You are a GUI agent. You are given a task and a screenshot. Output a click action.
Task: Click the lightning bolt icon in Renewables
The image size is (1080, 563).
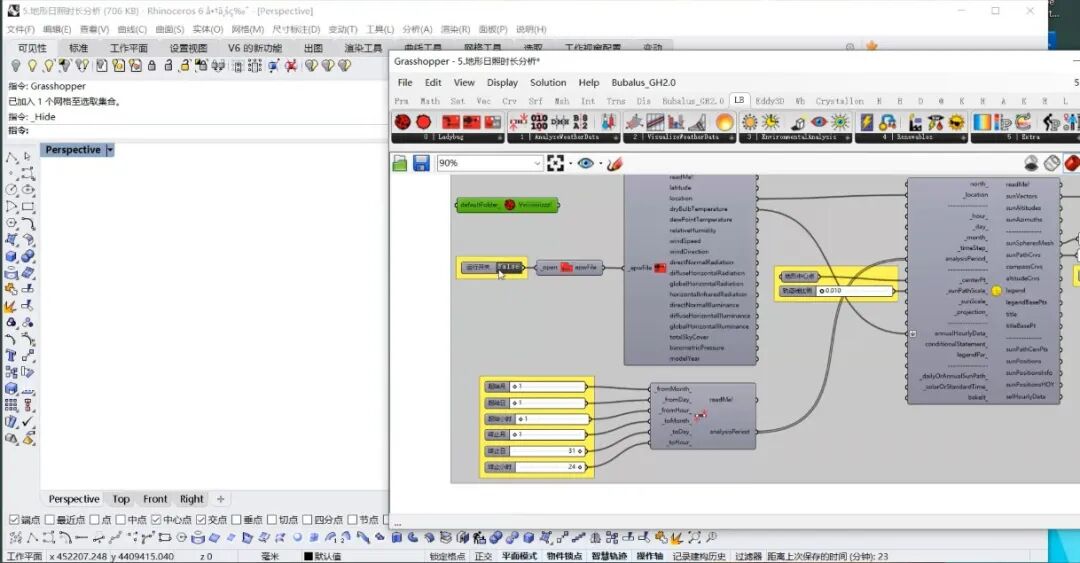[x=866, y=123]
